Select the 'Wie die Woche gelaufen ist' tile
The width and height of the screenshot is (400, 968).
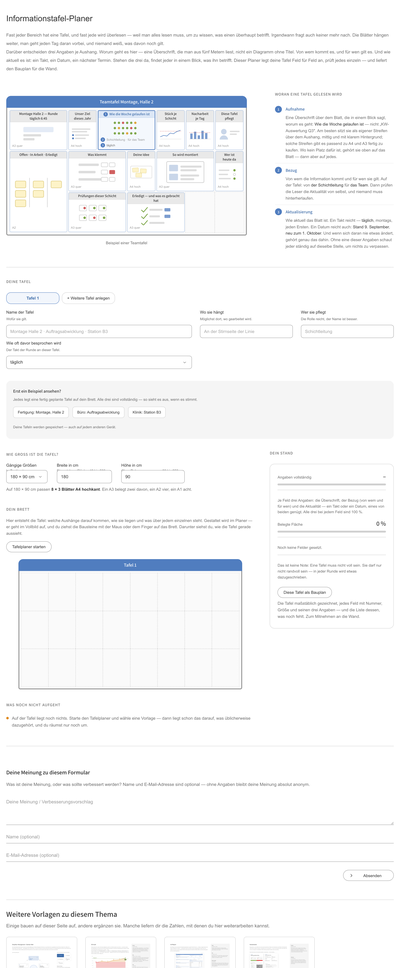[x=127, y=130]
